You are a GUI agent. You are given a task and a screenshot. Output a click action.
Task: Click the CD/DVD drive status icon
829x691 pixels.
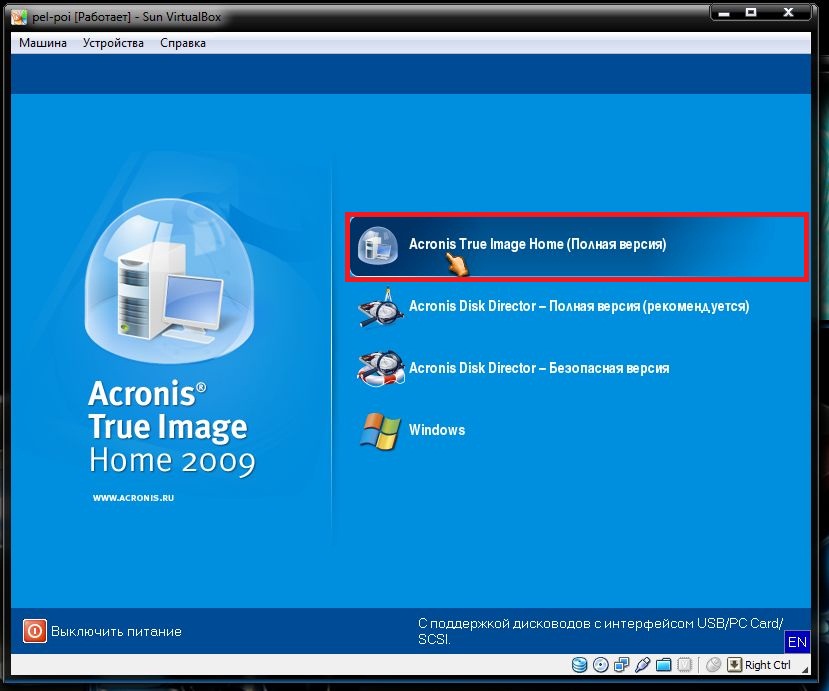(x=601, y=665)
